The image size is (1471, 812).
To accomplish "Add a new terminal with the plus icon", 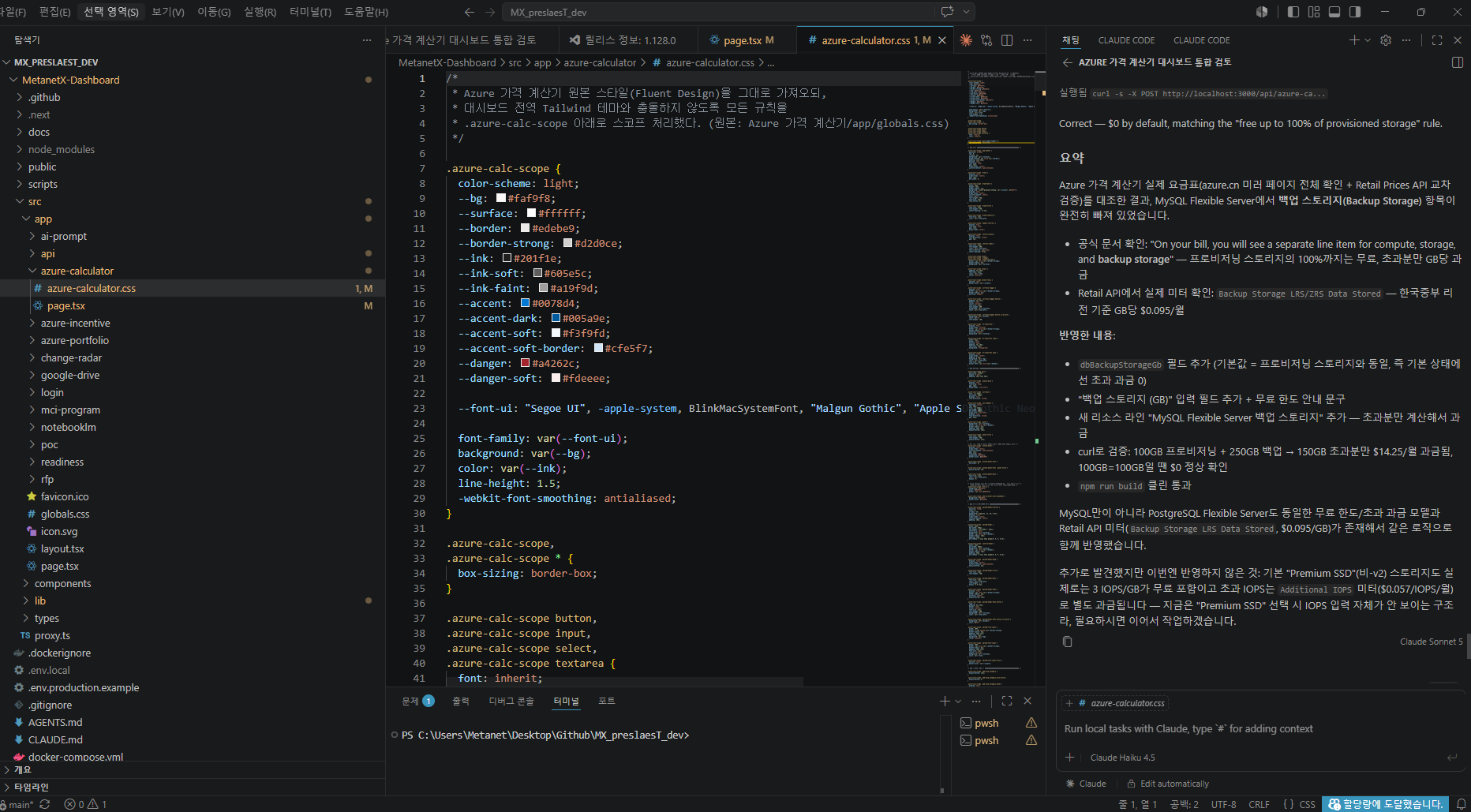I will (945, 701).
